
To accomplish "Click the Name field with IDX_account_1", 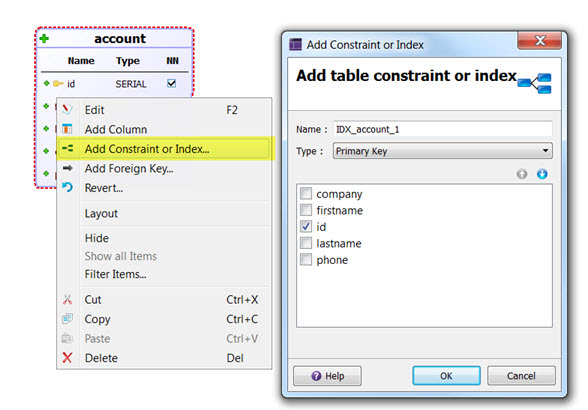I will (x=442, y=129).
